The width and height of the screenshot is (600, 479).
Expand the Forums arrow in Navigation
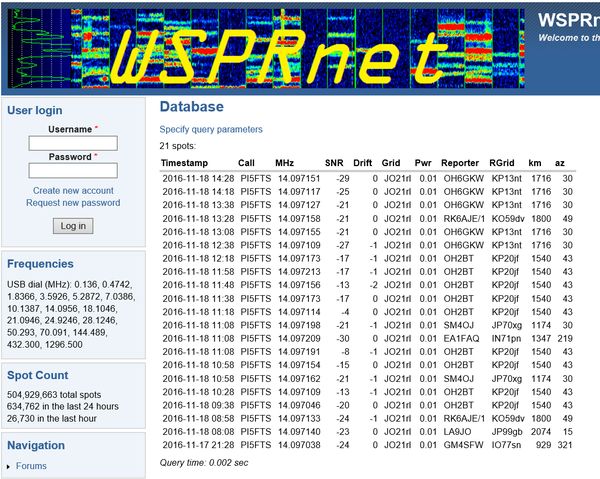click(9, 466)
